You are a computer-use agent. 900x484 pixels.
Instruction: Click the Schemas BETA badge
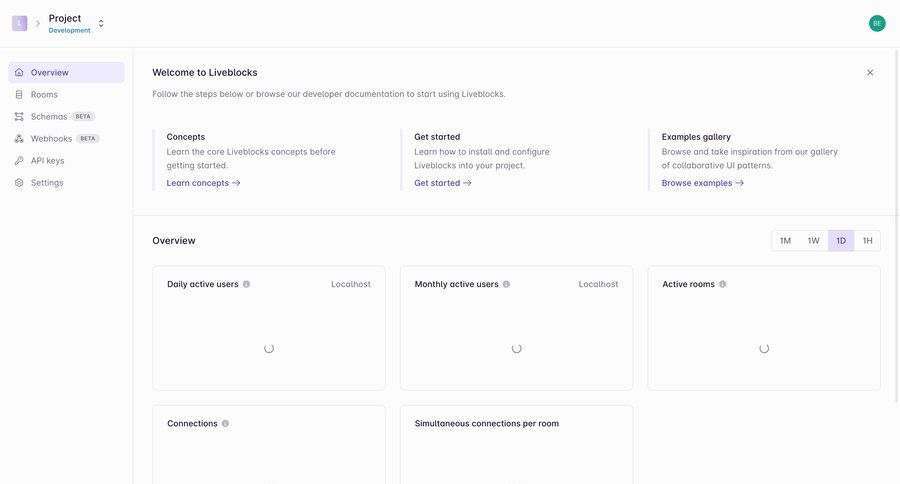[x=83, y=117]
